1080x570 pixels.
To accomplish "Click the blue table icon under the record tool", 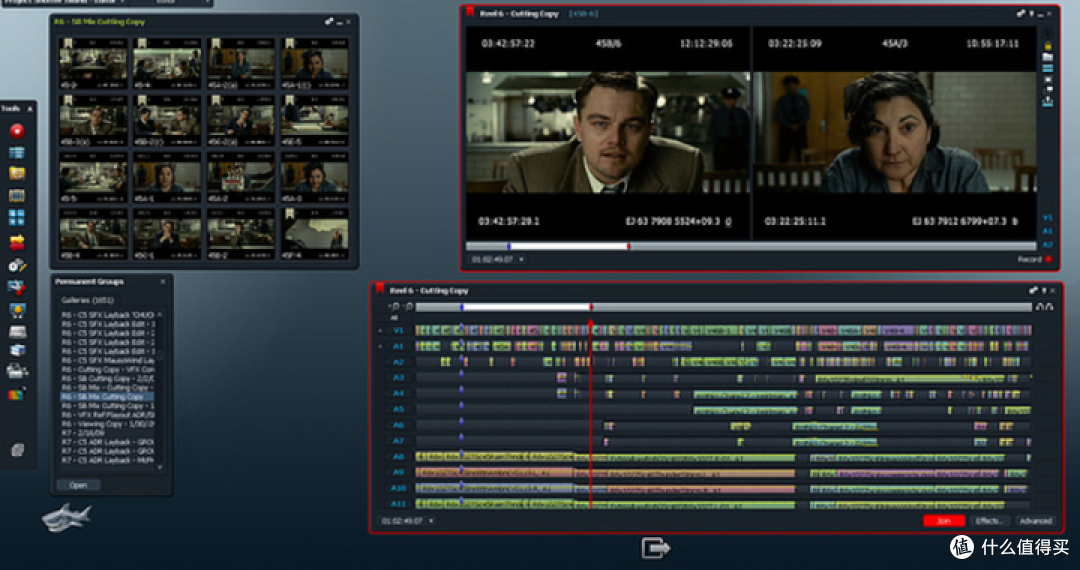I will click(x=17, y=153).
